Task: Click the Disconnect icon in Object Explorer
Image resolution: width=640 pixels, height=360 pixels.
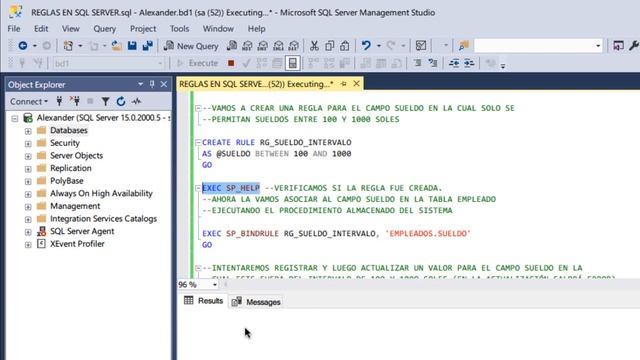Action: click(x=75, y=101)
